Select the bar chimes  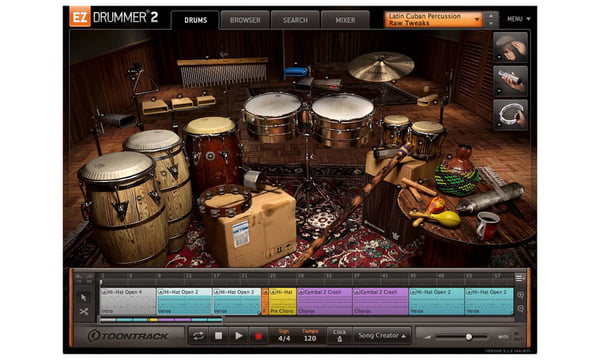[223, 72]
